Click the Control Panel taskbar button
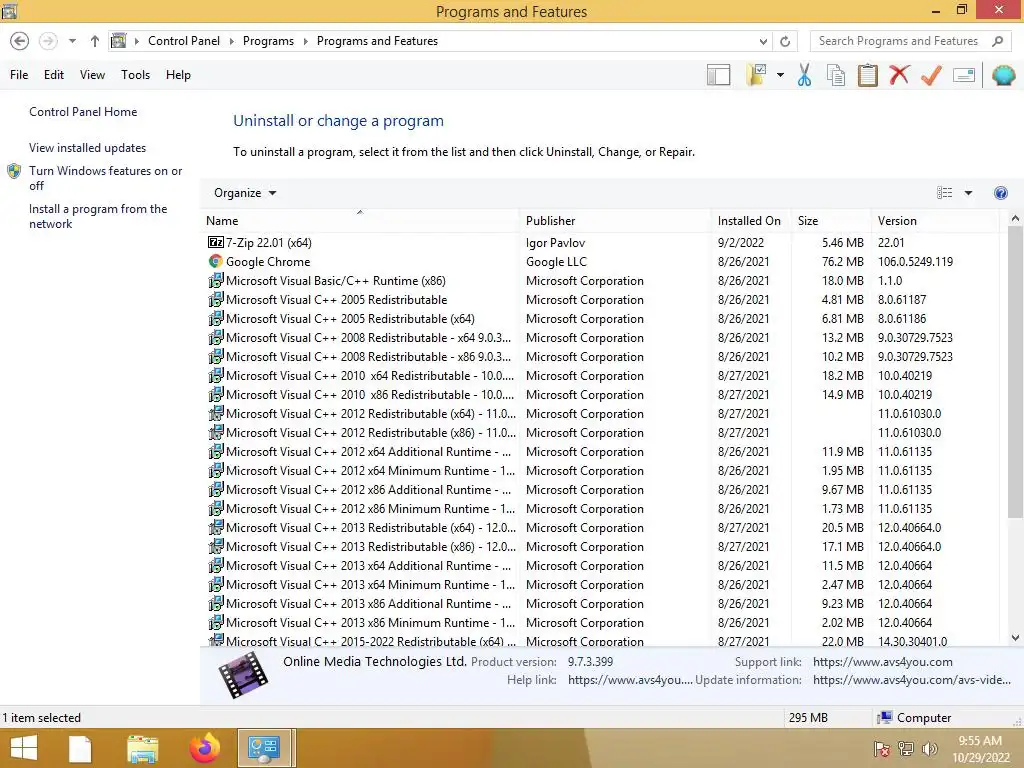Viewport: 1024px width, 768px height. tap(264, 748)
